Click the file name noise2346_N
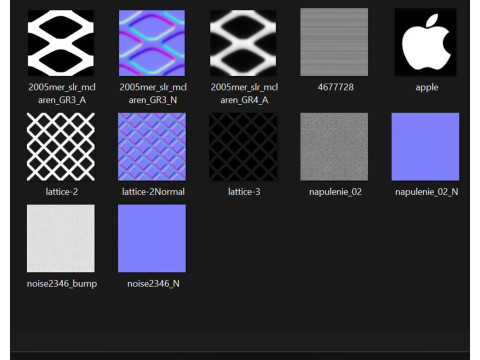 (153, 284)
